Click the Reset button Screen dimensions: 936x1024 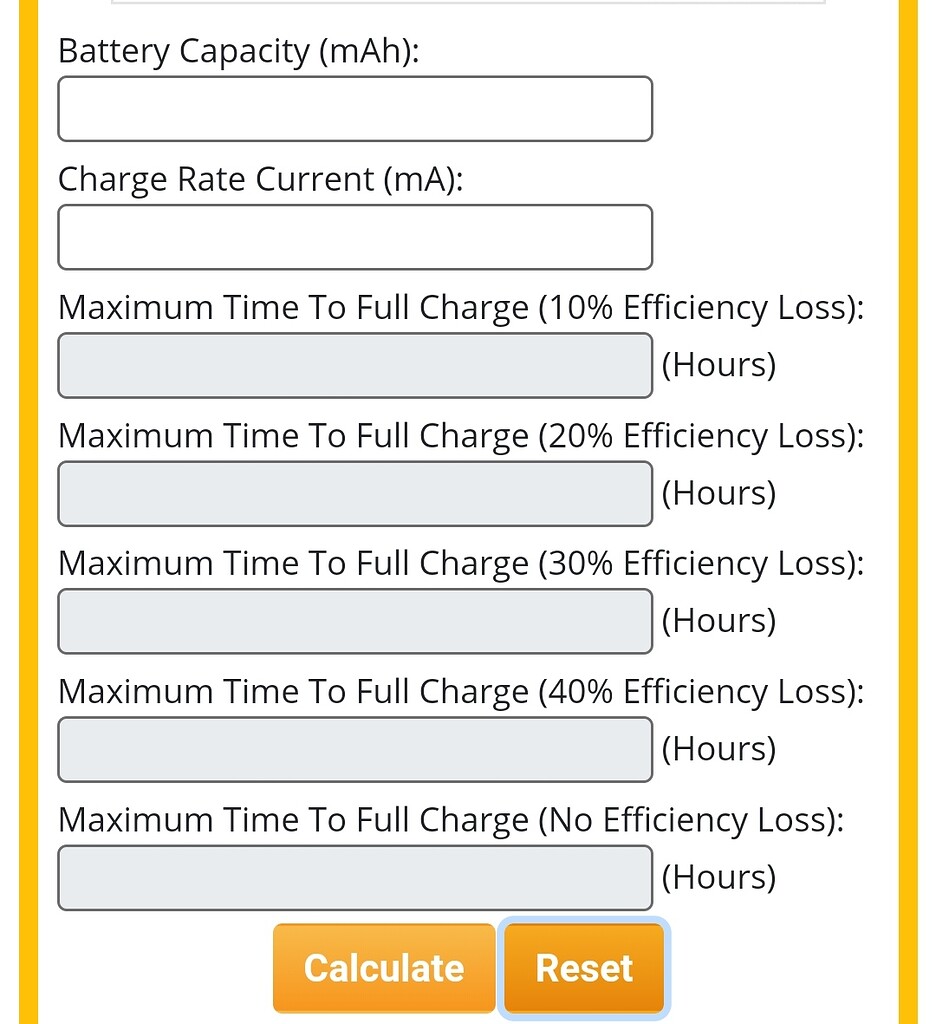[584, 967]
